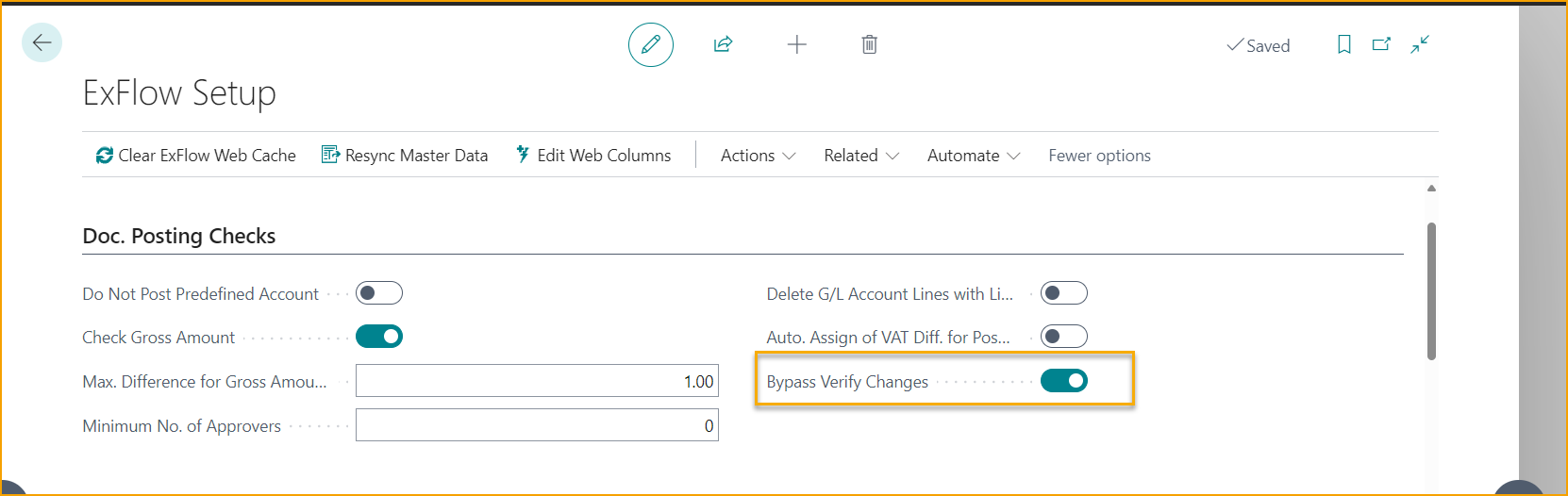Click the scrollbar up arrow
This screenshot has width=1568, height=496.
[x=1431, y=189]
